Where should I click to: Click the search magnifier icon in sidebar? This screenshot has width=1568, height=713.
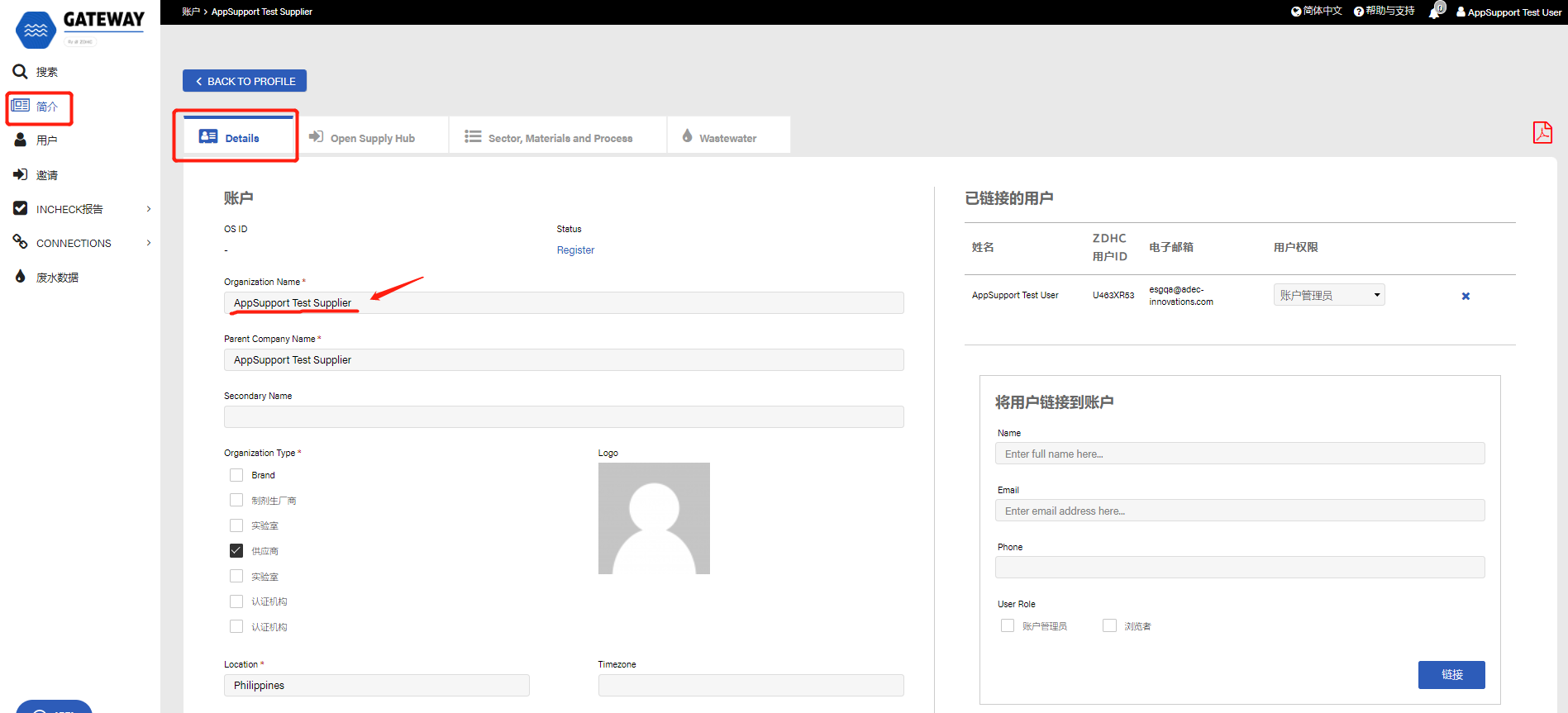[20, 72]
